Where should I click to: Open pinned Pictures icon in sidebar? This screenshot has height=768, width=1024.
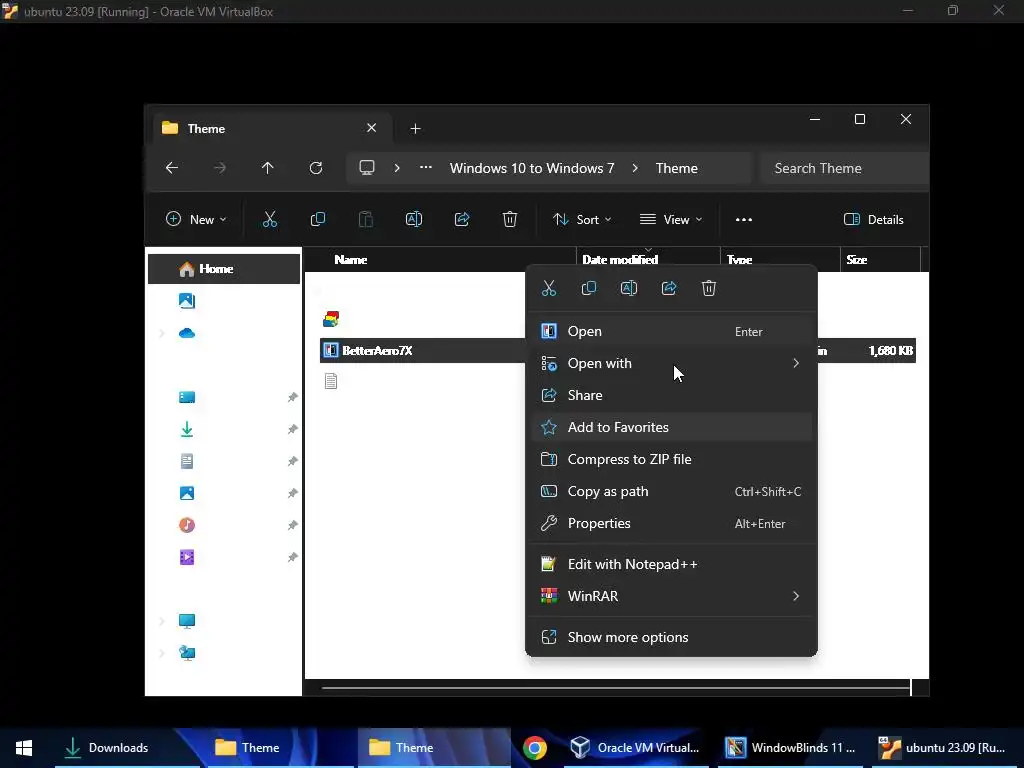[x=187, y=493]
